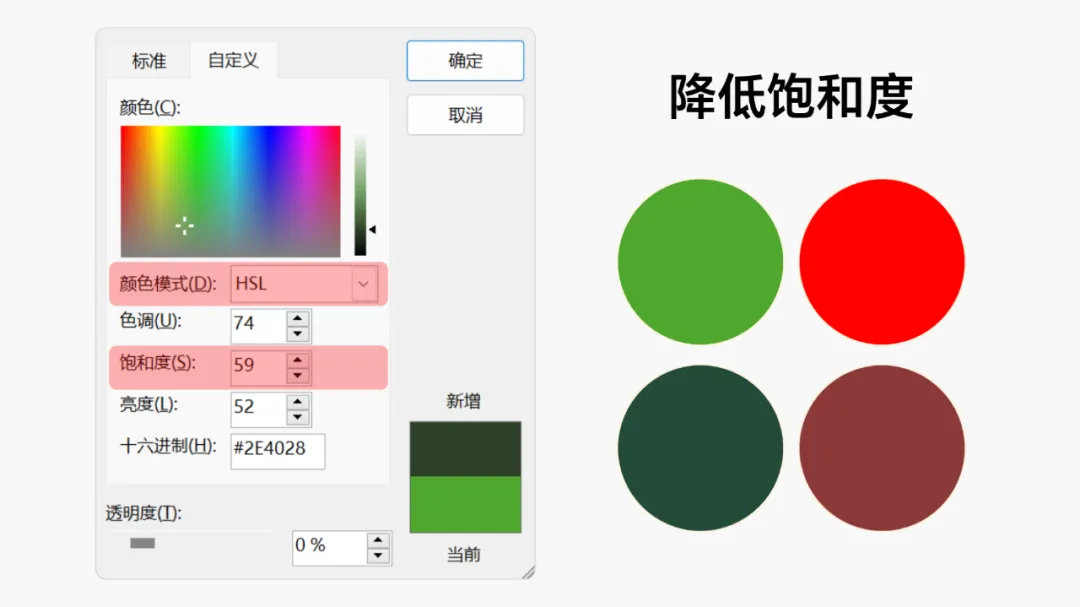Pick a color in the spectrum field
1080x607 pixels.
click(230, 191)
